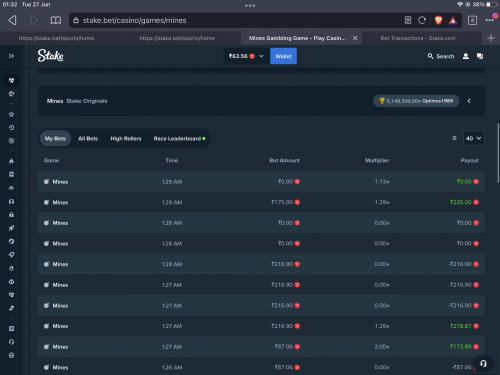Click the document list icon in sidebar
The width and height of the screenshot is (500, 375).
[x=11, y=329]
